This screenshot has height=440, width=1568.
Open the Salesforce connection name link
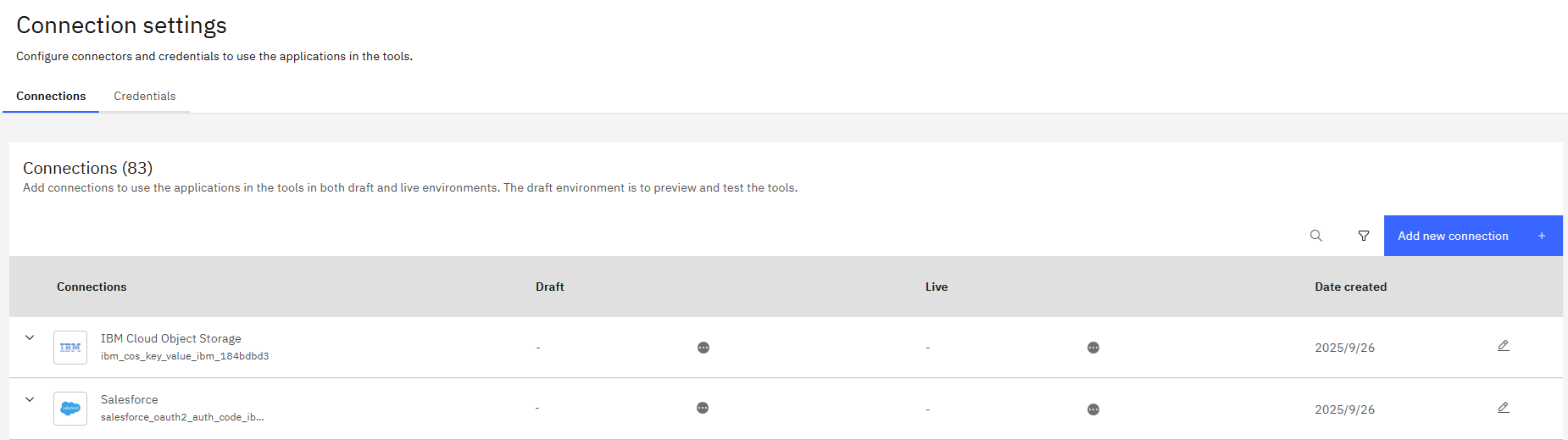click(x=130, y=399)
